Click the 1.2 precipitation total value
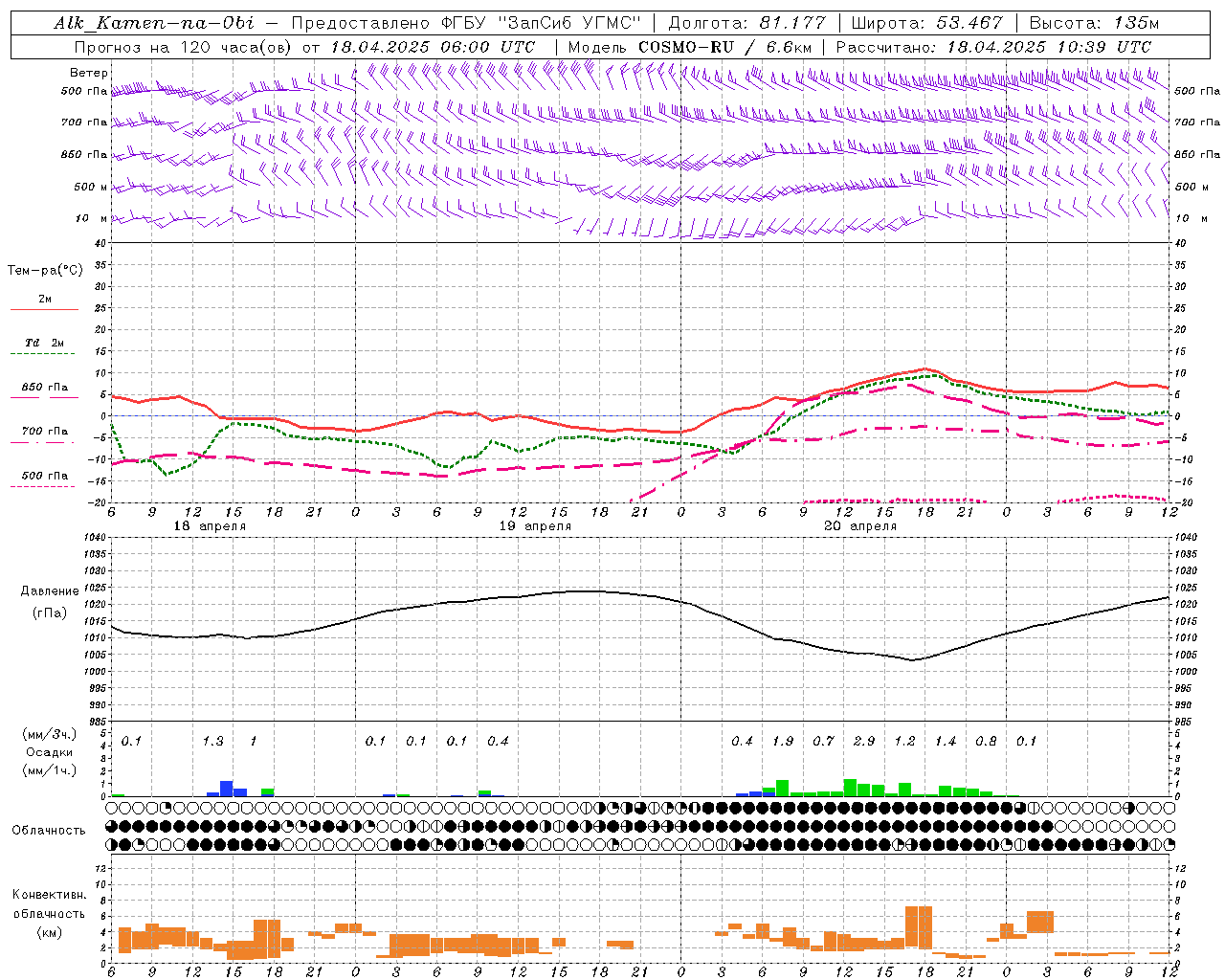1225x980 pixels. pos(904,742)
